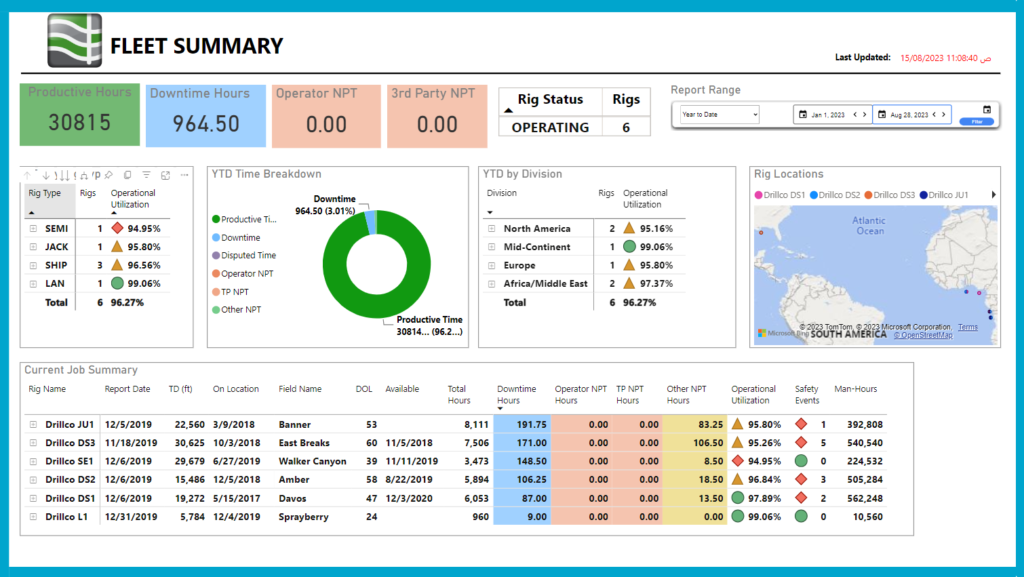The image size is (1024, 577).
Task: Click the red diamond safety icon for Drillco JU1
Action: [801, 424]
